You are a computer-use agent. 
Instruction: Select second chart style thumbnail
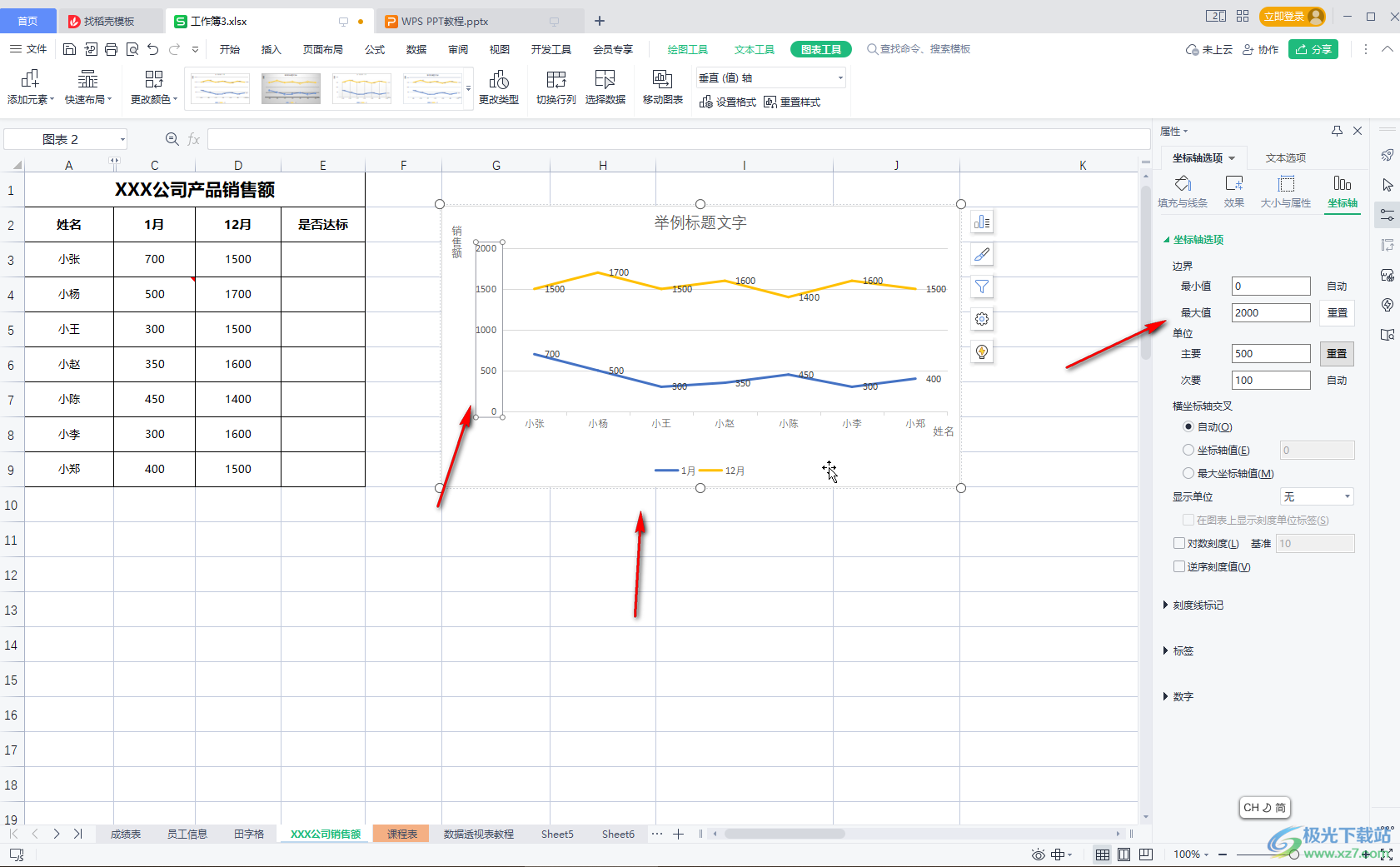[291, 88]
